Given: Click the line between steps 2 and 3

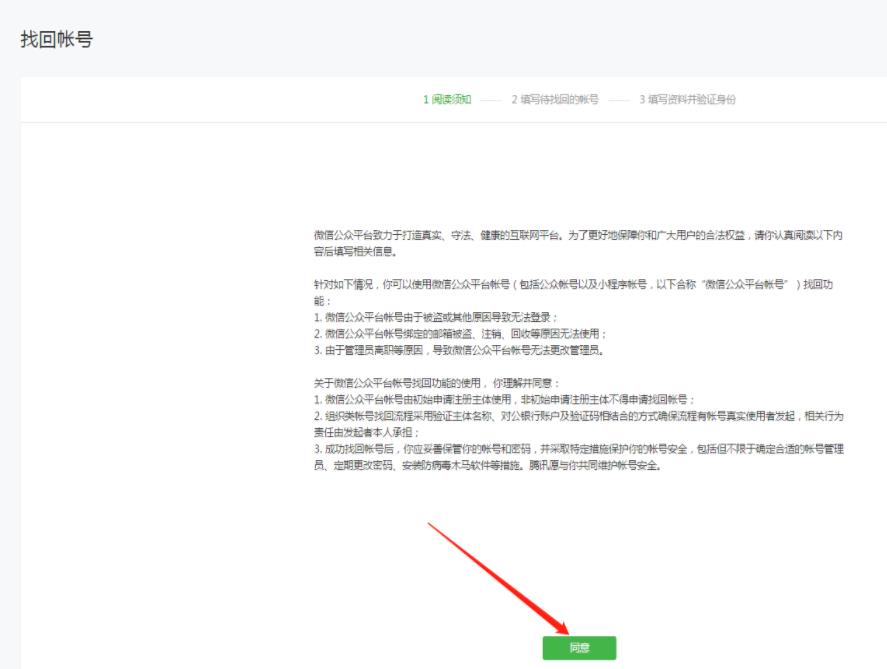Looking at the screenshot, I should (618, 100).
